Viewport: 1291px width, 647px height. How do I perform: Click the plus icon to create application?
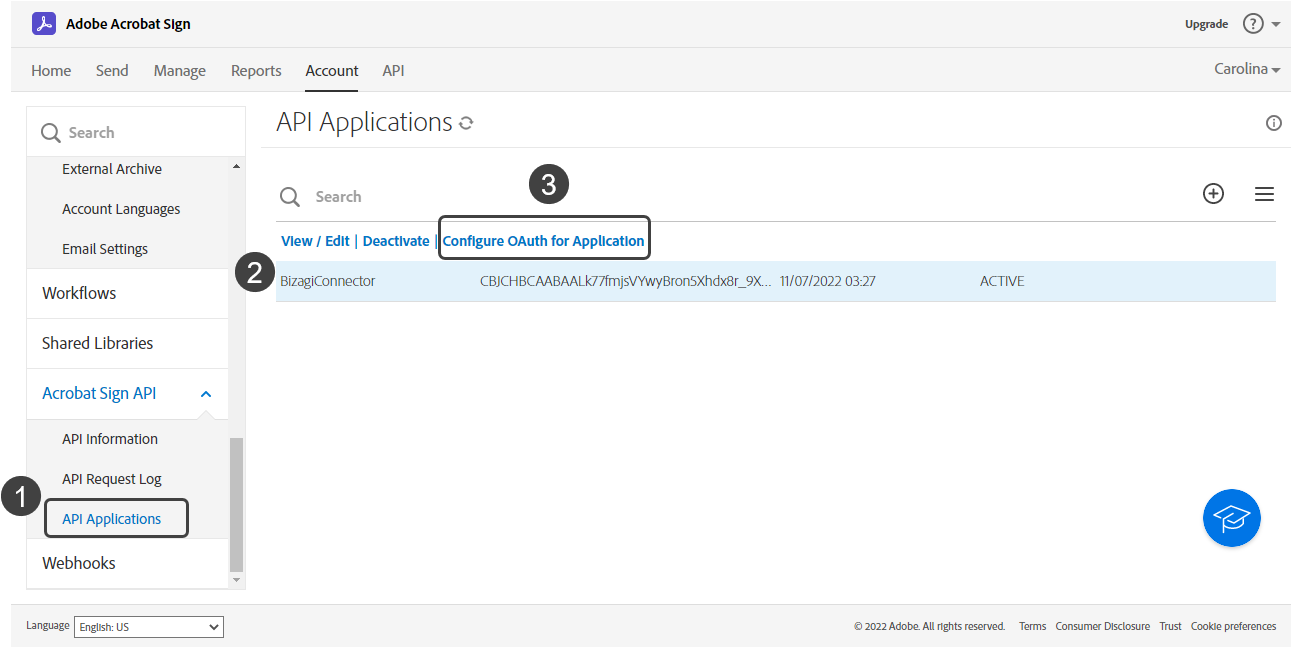[1213, 194]
